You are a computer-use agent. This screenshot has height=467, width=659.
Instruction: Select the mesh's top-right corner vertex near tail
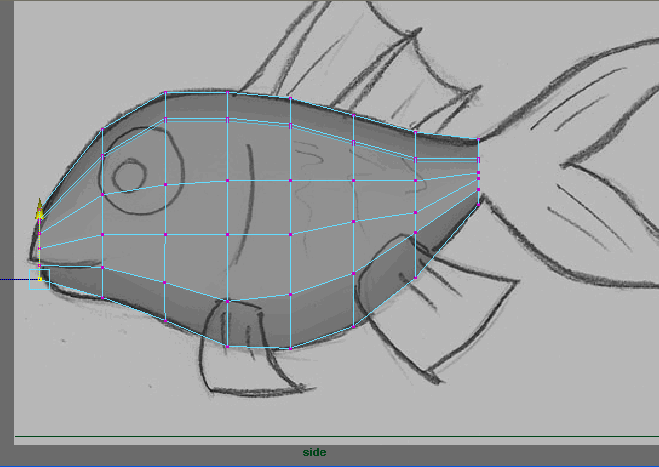click(478, 139)
